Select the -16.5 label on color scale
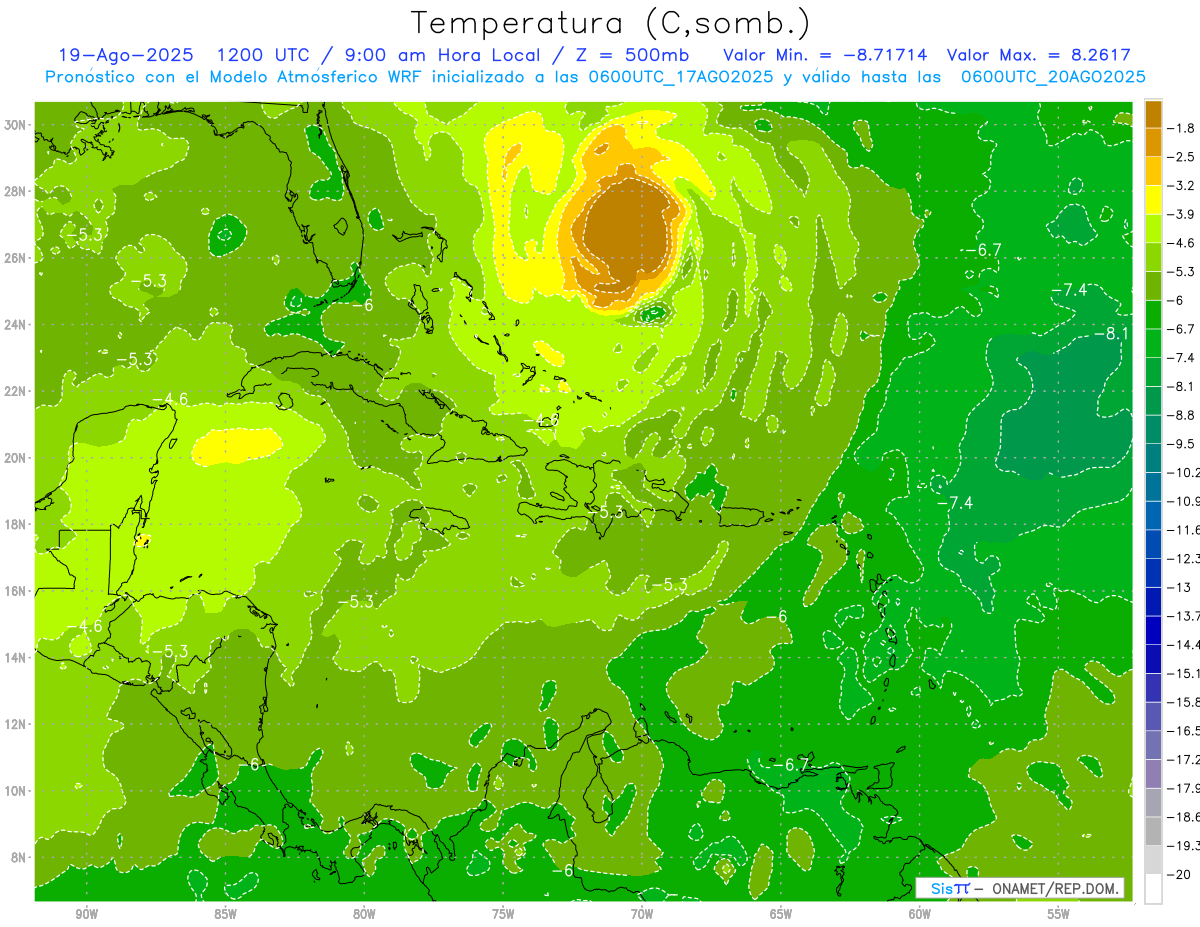The image size is (1200, 927). (1184, 731)
